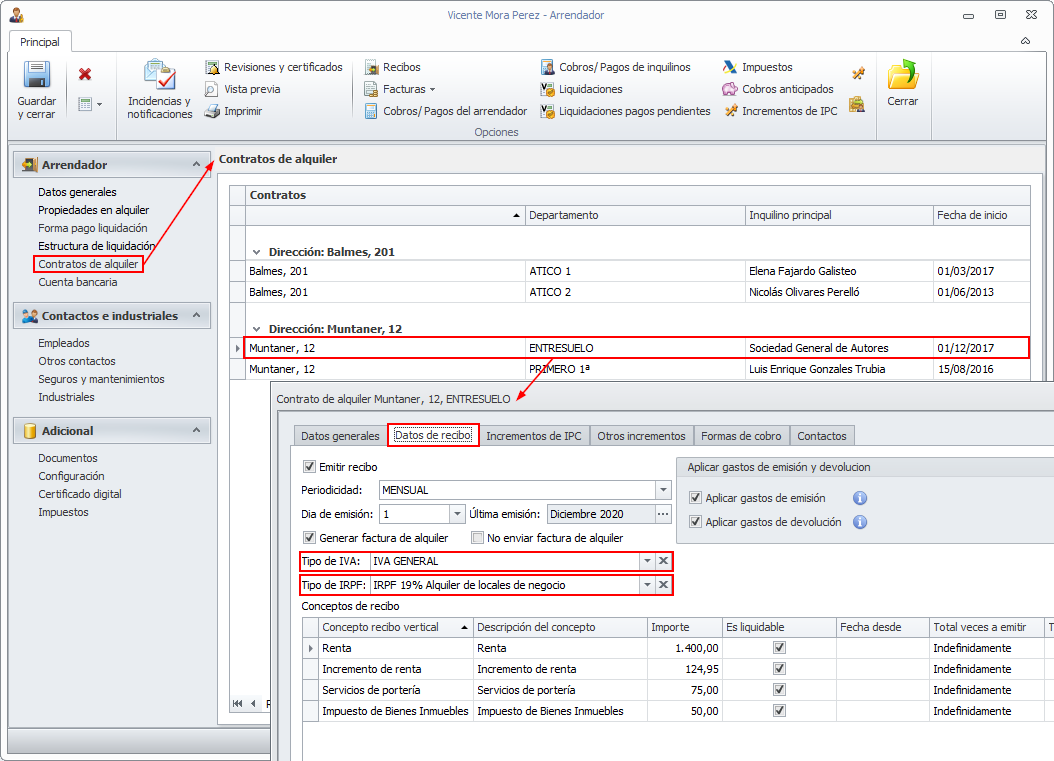Open Incidencias y notificaciones
Image resolution: width=1054 pixels, height=761 pixels.
pos(159,77)
